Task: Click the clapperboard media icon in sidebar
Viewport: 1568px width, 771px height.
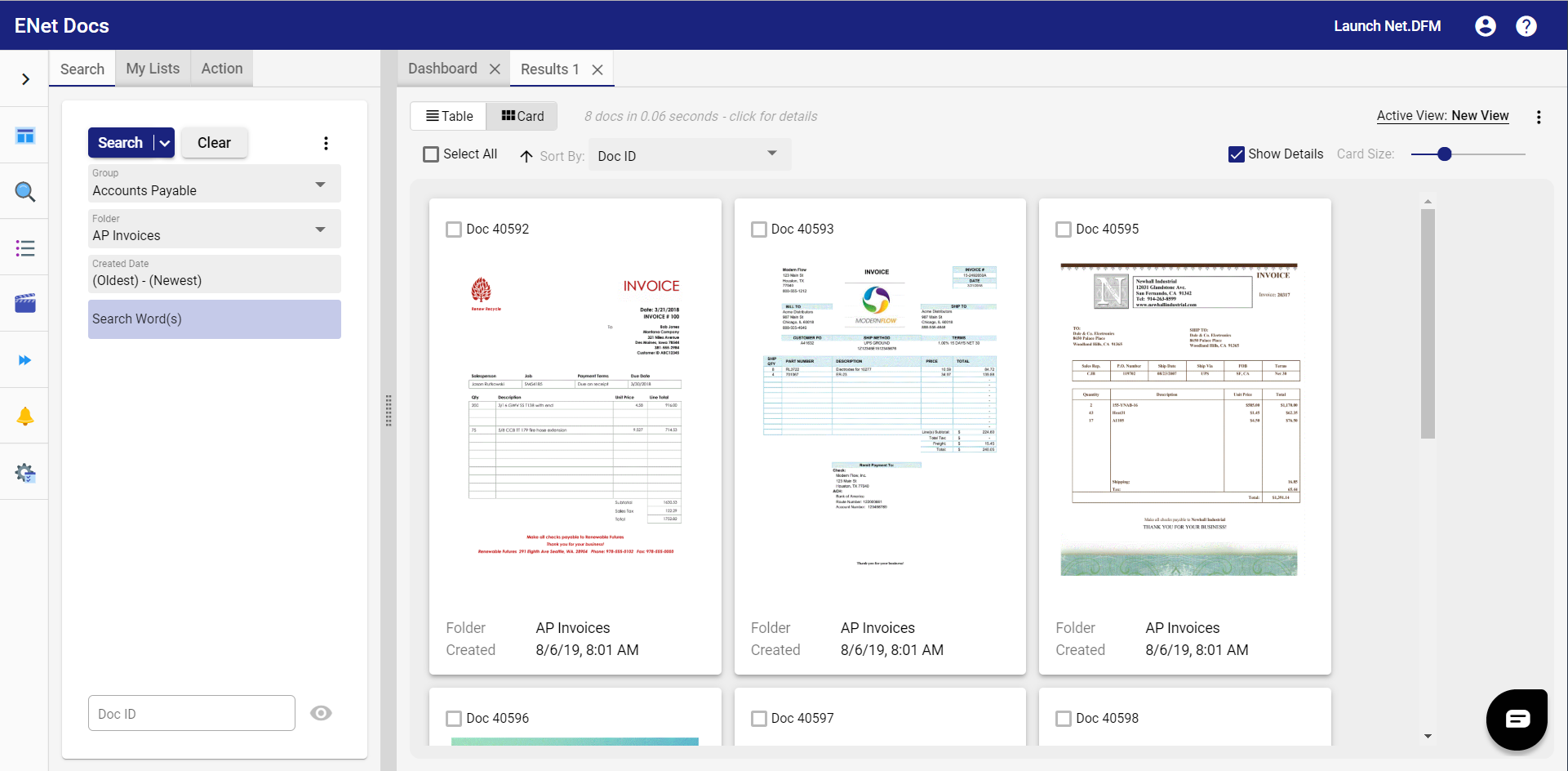Action: pyautogui.click(x=24, y=303)
